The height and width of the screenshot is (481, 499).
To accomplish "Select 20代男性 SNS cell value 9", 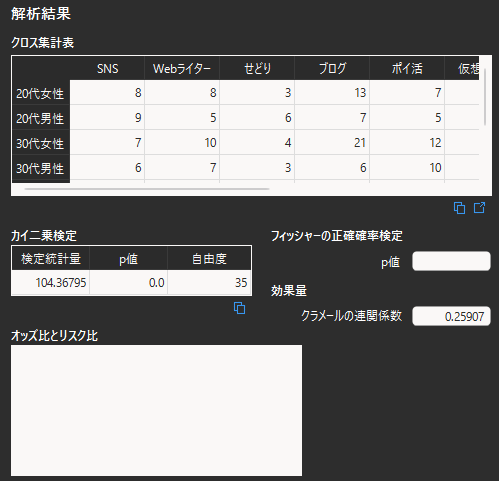I will (107, 118).
